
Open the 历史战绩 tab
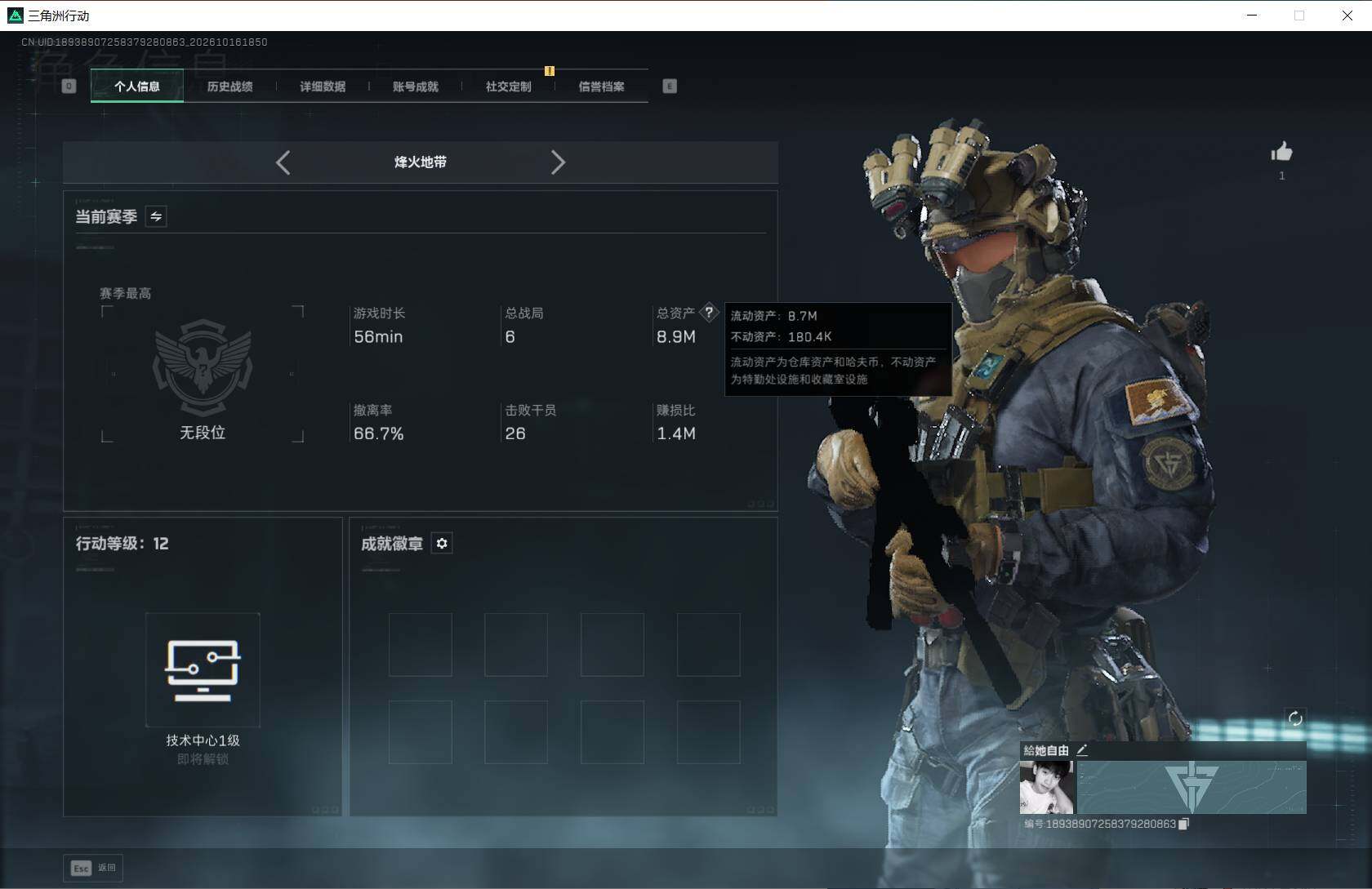pyautogui.click(x=229, y=87)
